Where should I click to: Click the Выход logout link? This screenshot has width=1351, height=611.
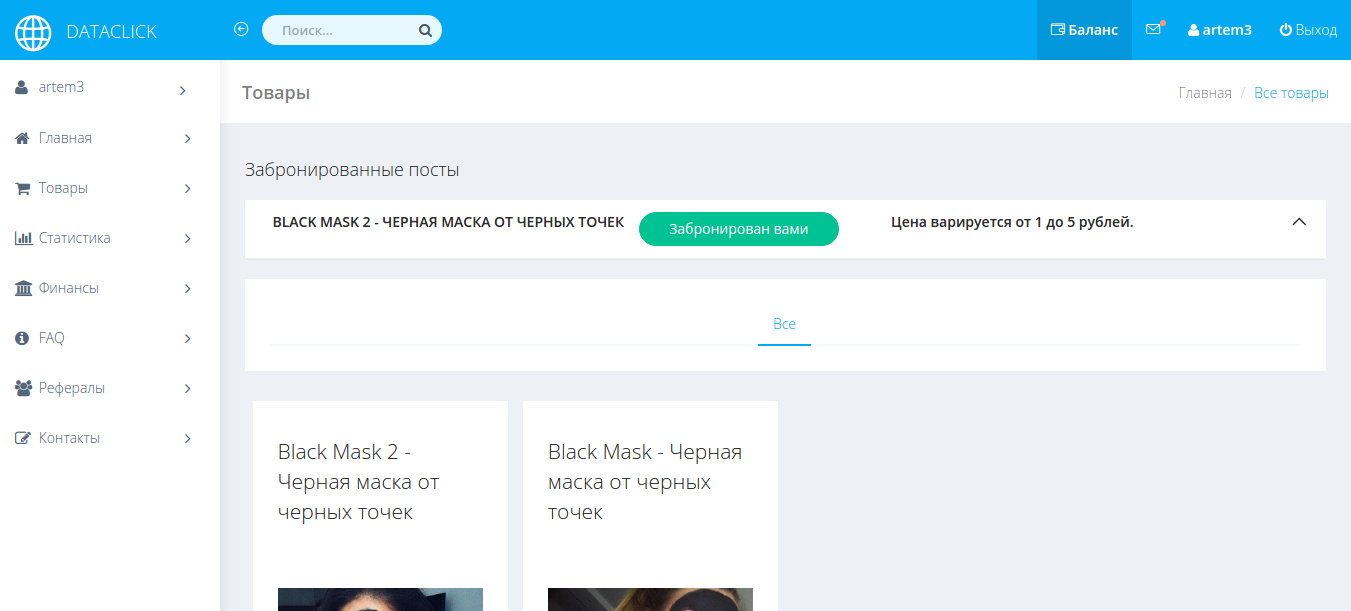[1308, 30]
